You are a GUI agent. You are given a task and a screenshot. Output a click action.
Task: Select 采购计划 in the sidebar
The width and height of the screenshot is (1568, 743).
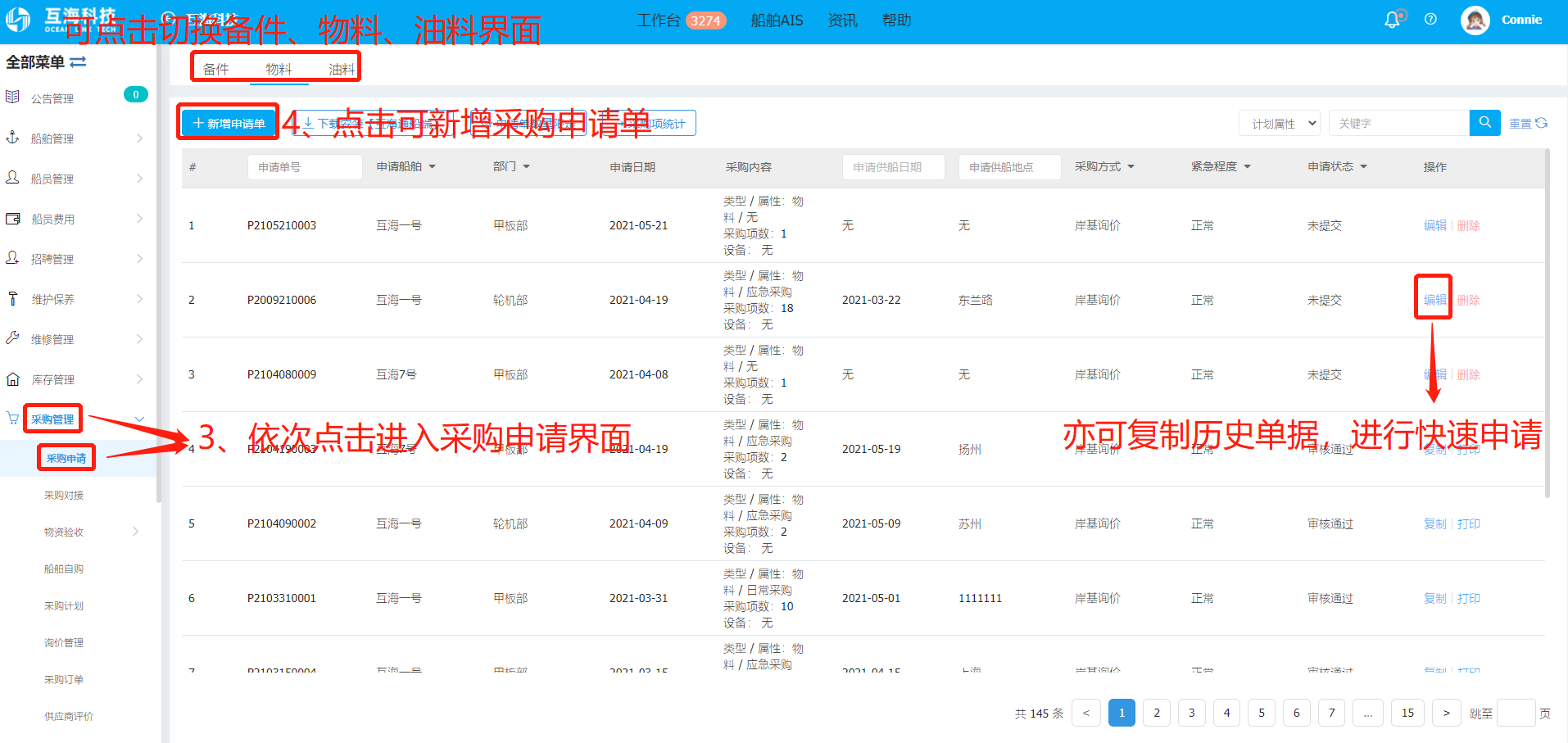64,605
